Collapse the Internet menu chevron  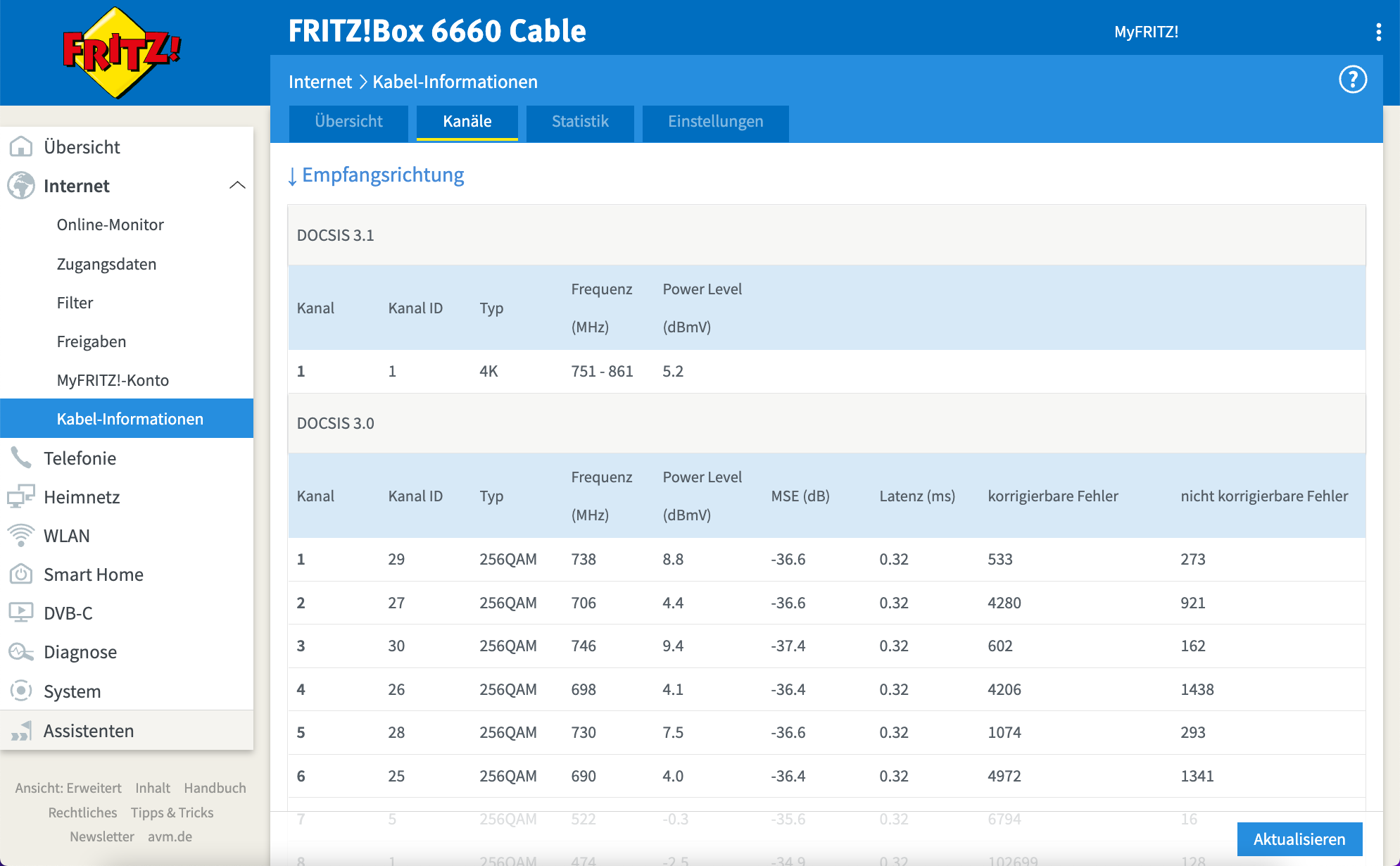click(237, 185)
